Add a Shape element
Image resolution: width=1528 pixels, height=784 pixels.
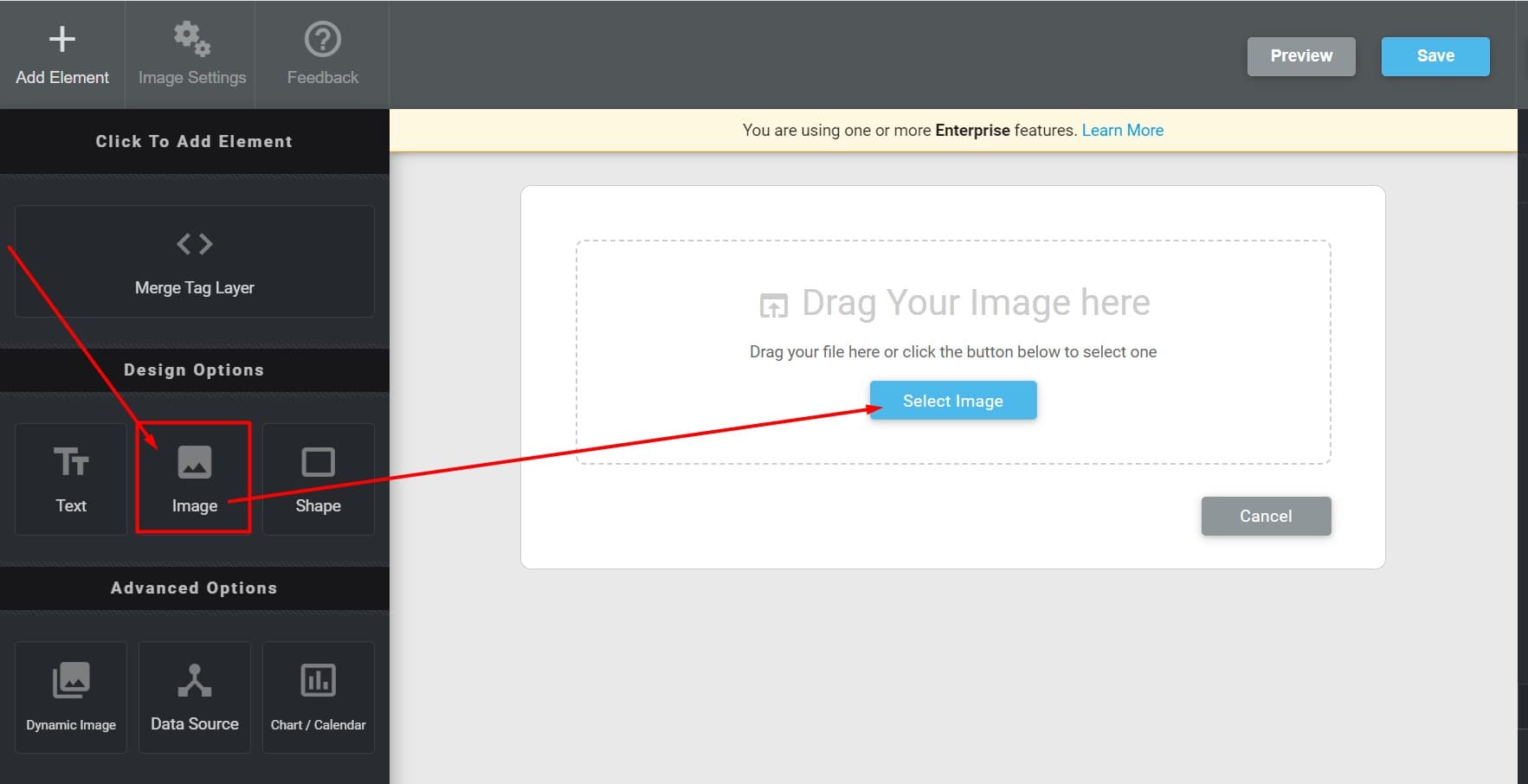318,479
